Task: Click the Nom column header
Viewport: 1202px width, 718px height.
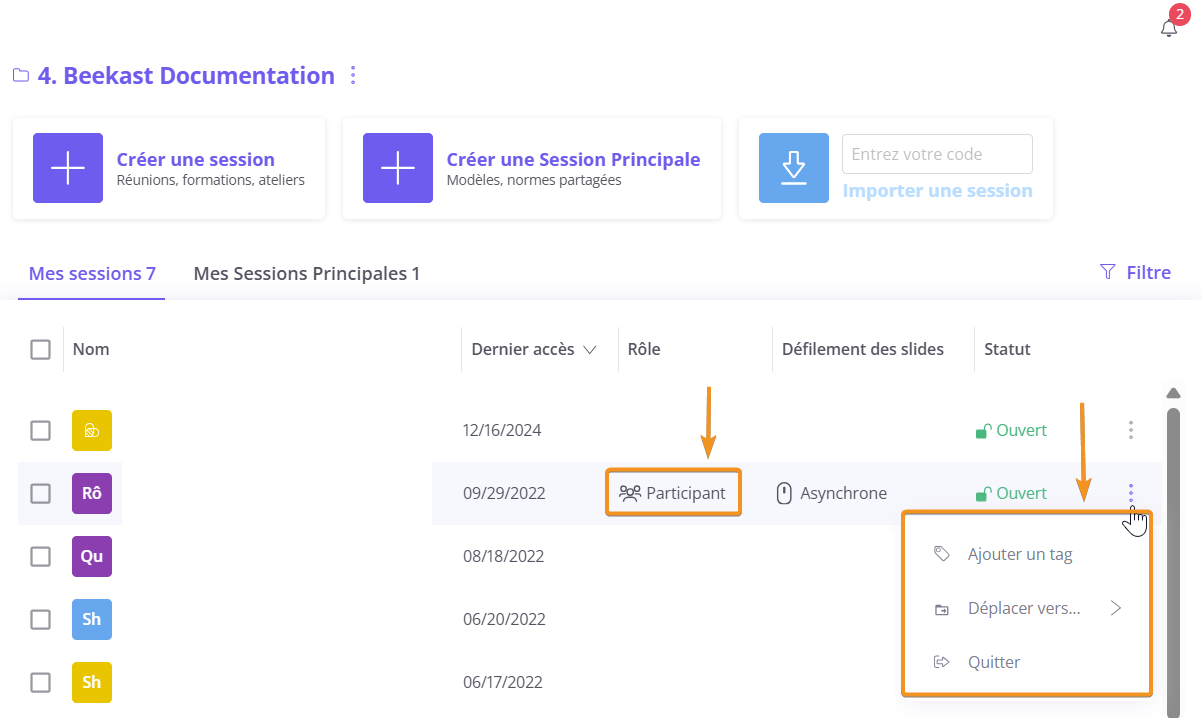Action: 91,349
